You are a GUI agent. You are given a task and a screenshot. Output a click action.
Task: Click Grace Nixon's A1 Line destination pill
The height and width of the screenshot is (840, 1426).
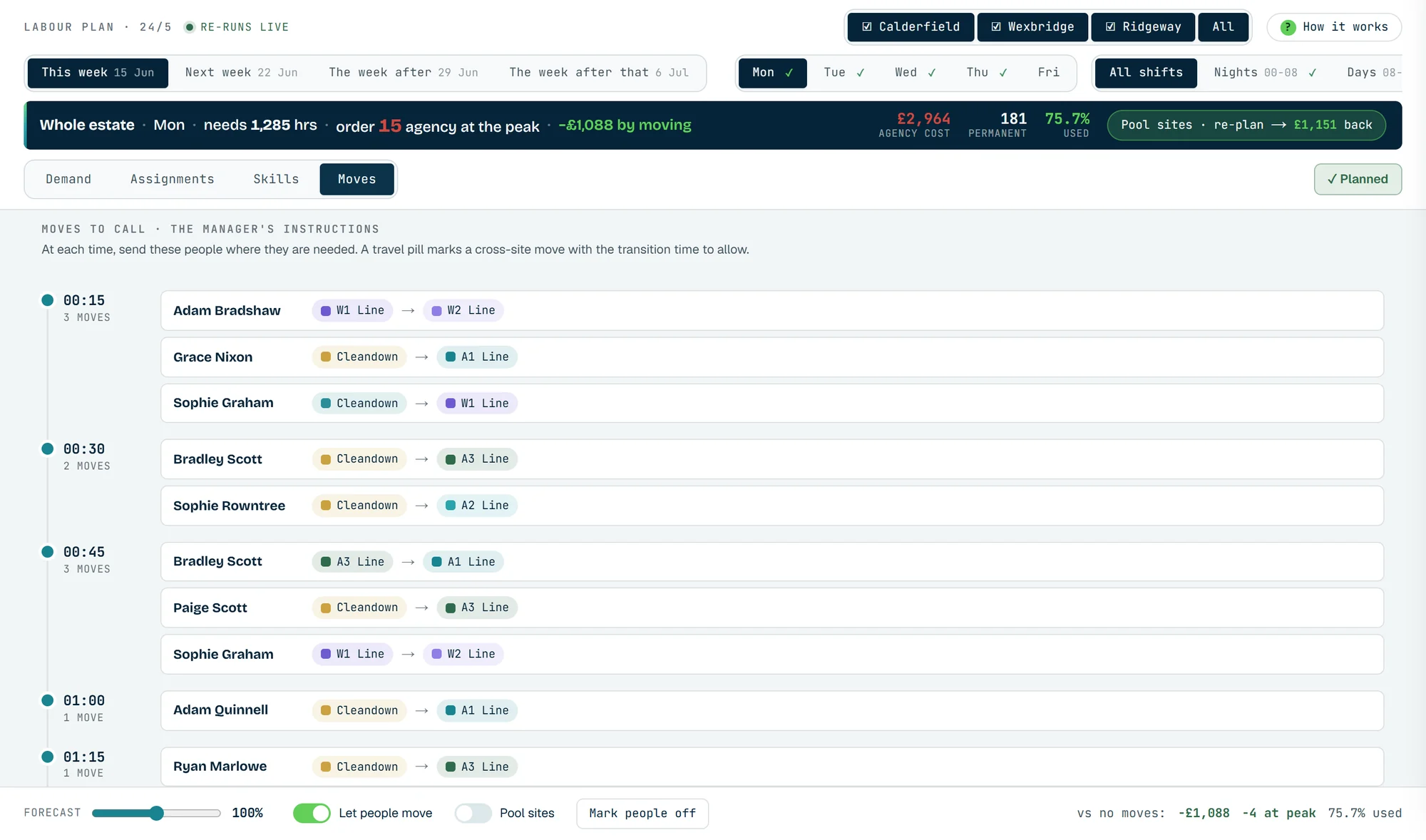(x=477, y=357)
